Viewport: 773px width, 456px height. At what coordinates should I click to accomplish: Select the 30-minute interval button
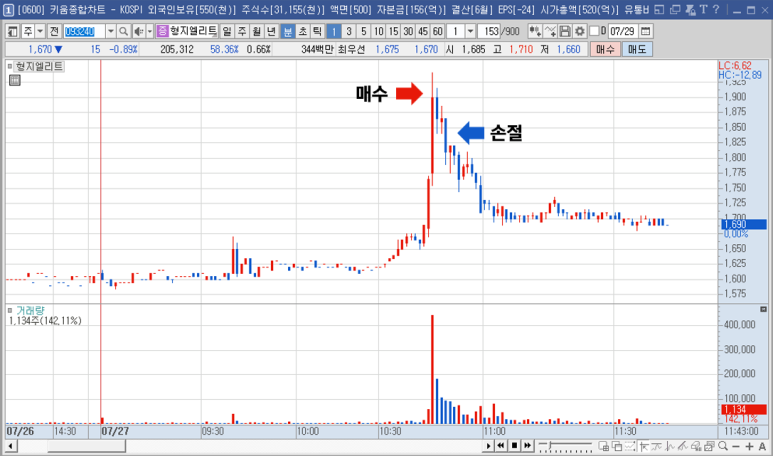click(408, 32)
